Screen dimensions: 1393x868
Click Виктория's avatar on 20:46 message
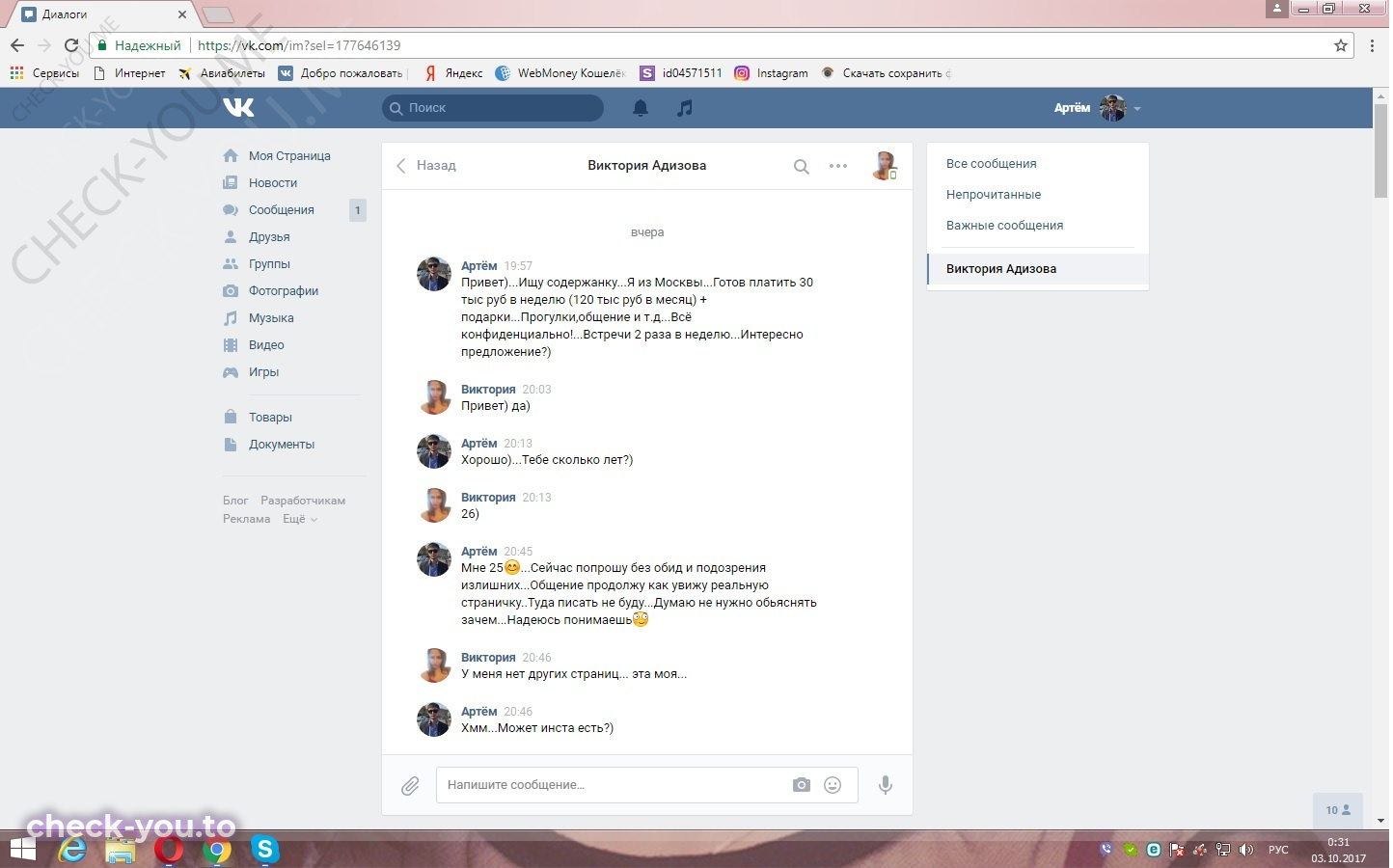[434, 665]
